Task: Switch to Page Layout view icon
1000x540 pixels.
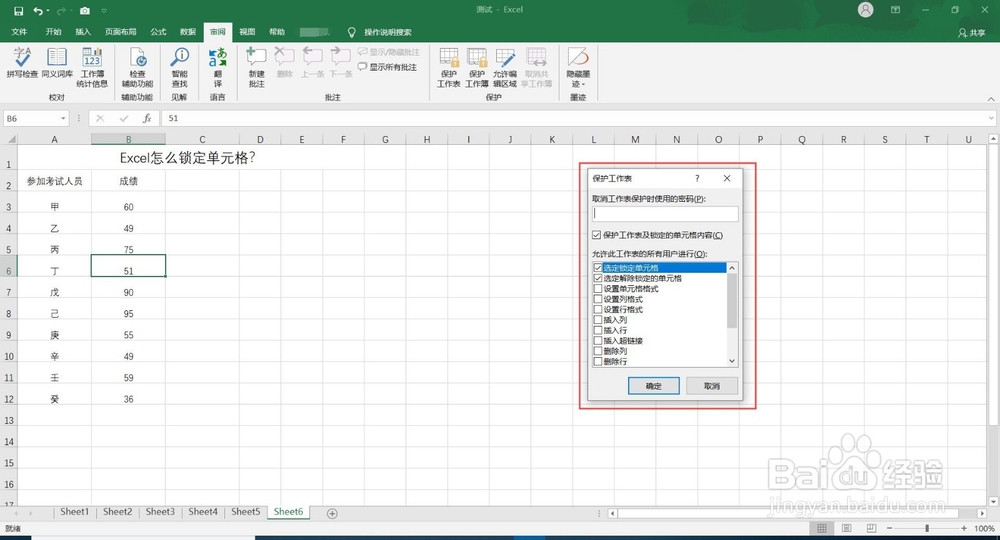Action: pos(846,529)
